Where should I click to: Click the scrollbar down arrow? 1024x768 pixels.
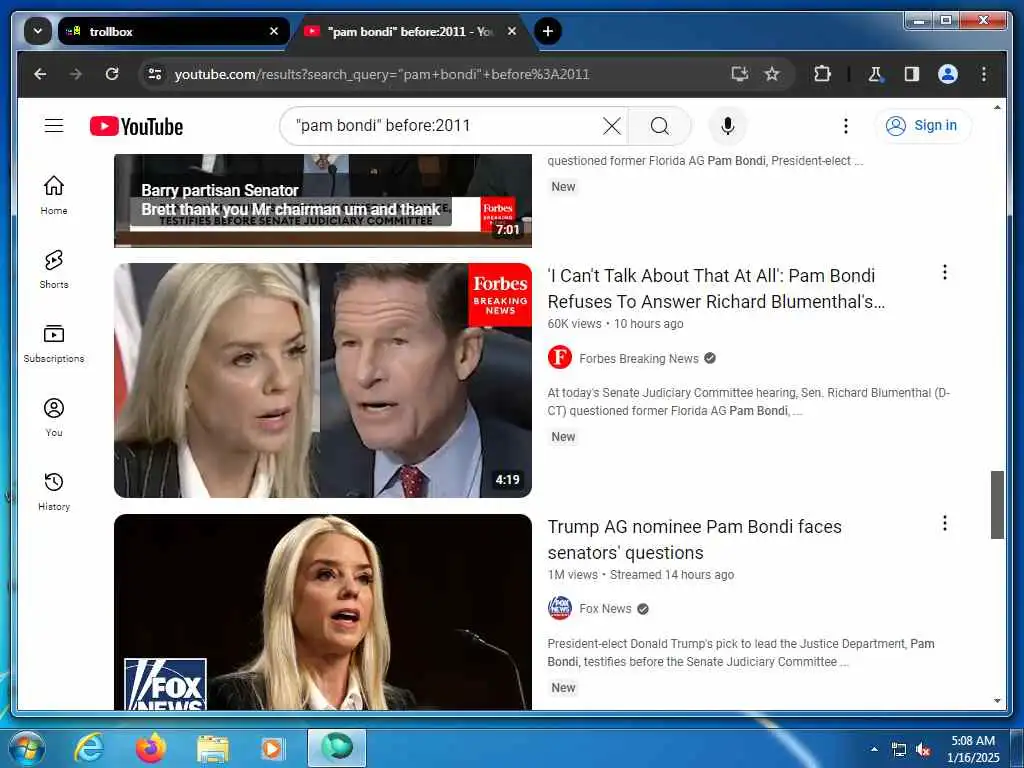coord(997,701)
